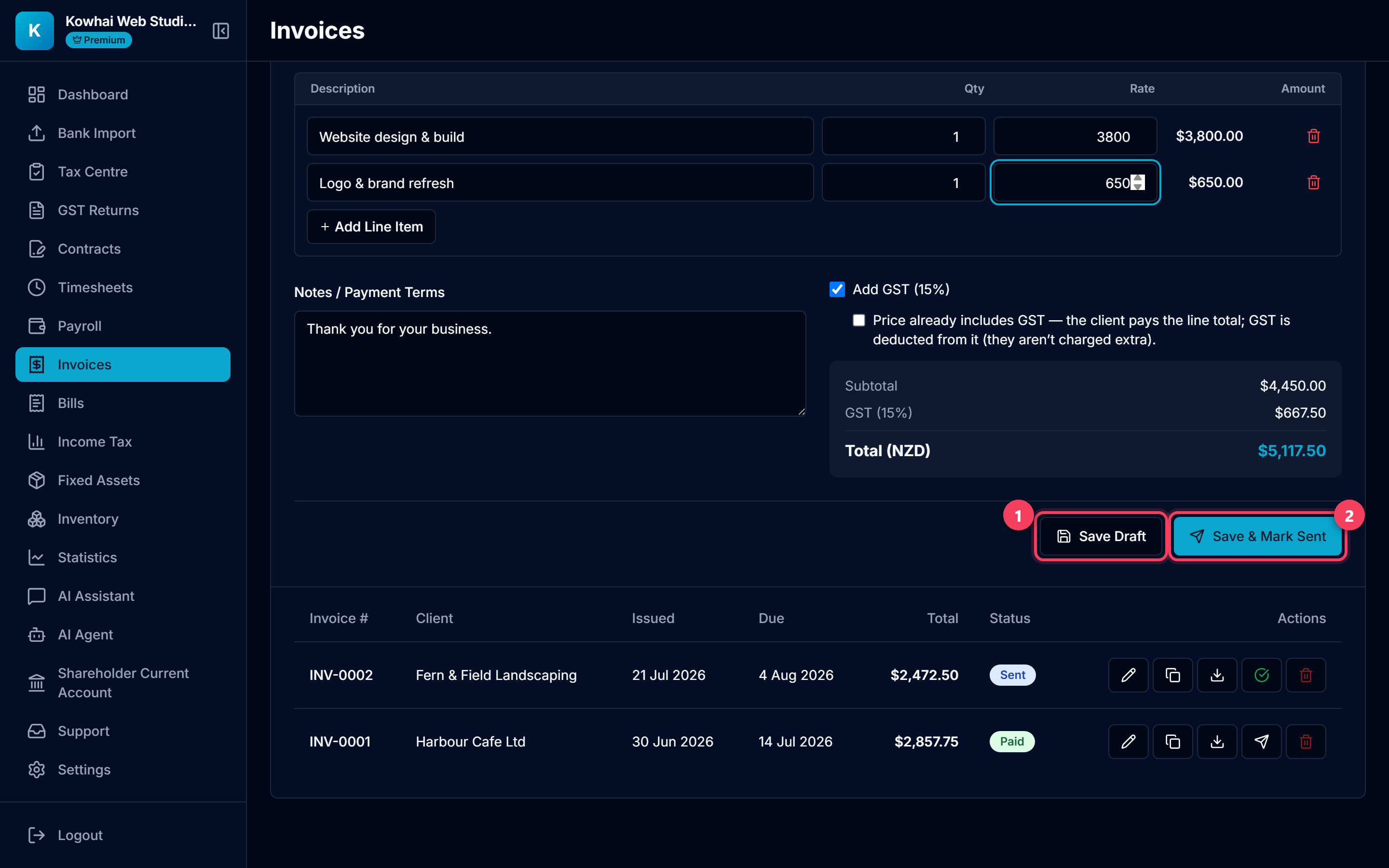1389x868 pixels.
Task: Open Fixed Assets
Action: tap(123, 480)
